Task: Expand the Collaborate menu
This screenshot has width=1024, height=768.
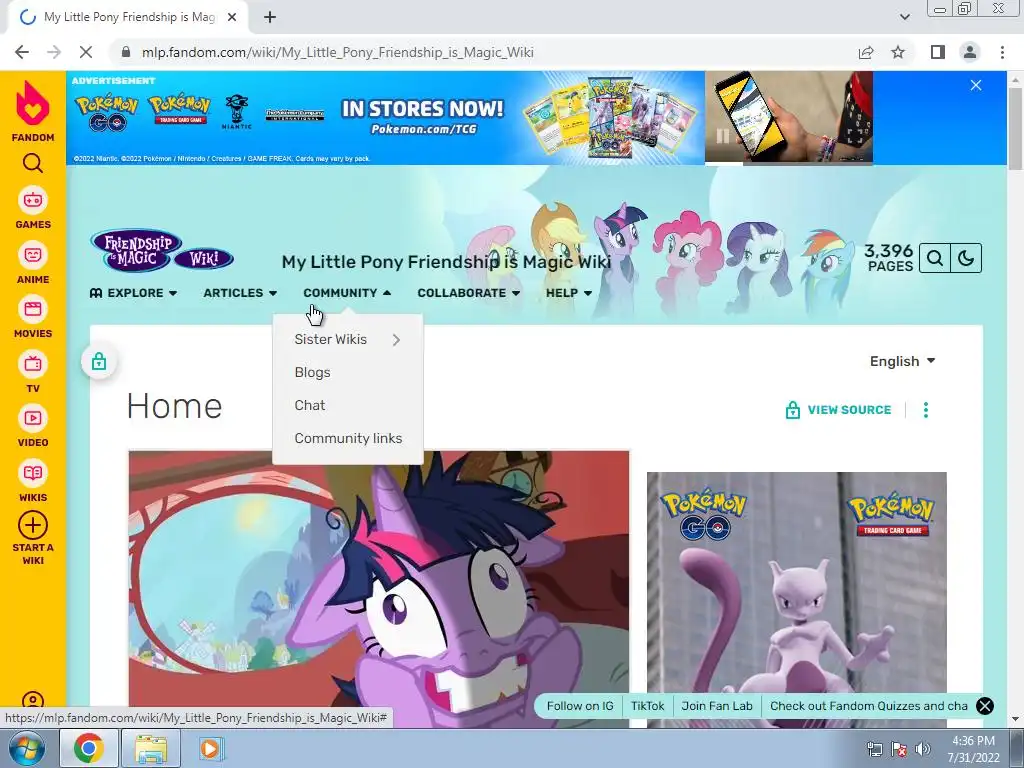Action: pos(469,293)
